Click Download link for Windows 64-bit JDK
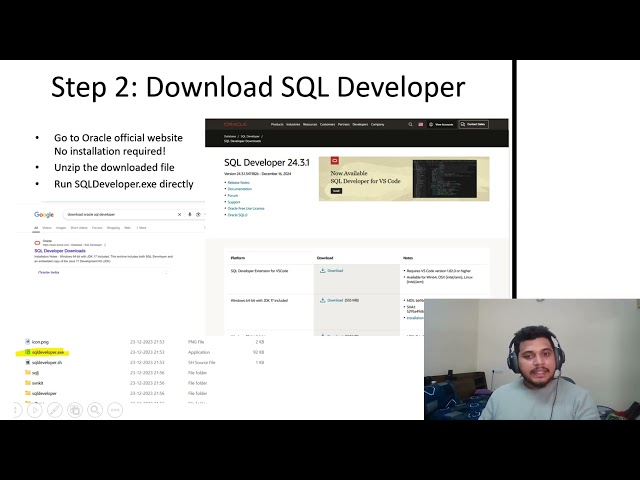This screenshot has width=640, height=480. (x=335, y=300)
